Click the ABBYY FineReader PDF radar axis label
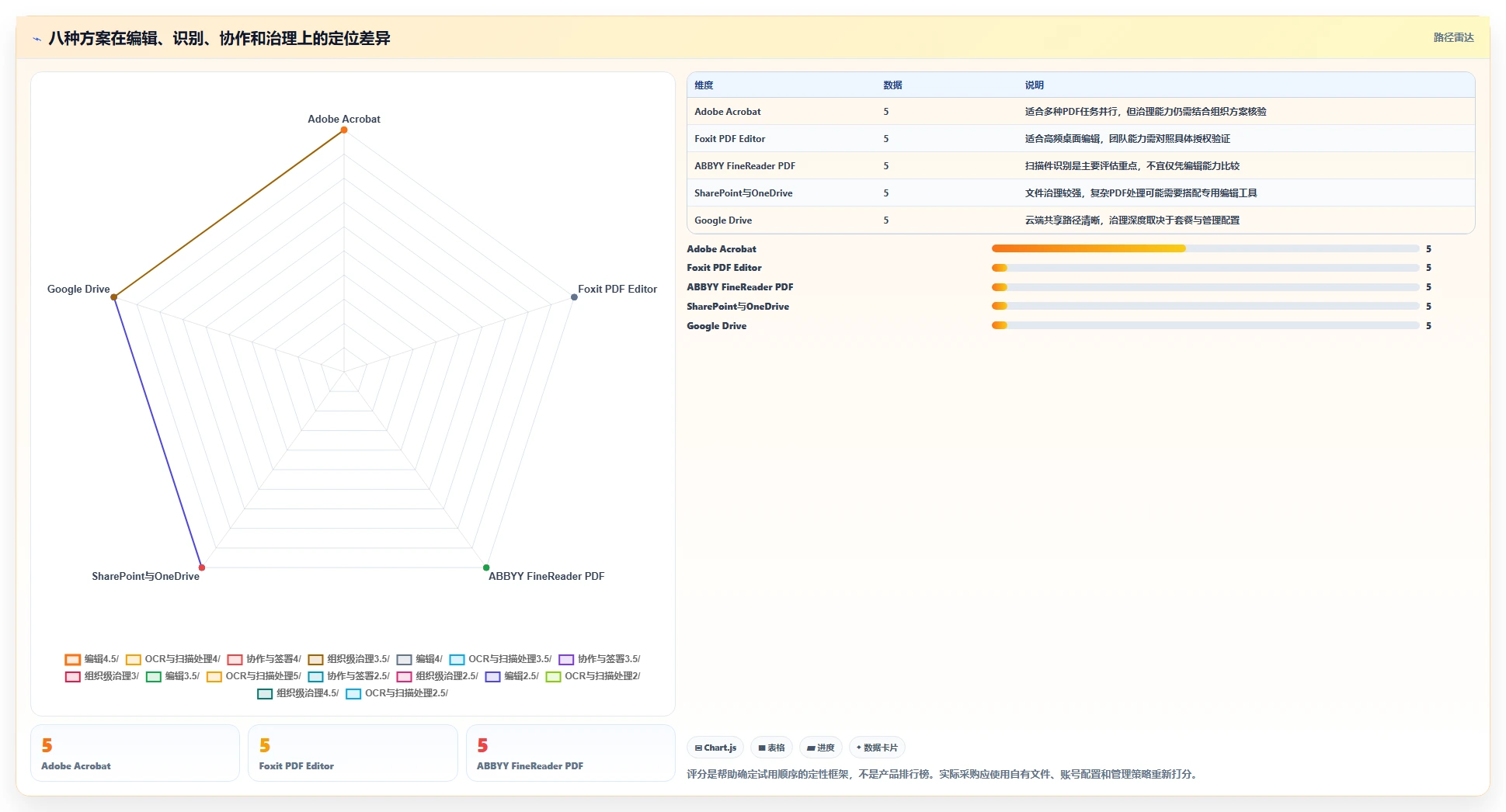The image size is (1506, 812). pos(546,576)
